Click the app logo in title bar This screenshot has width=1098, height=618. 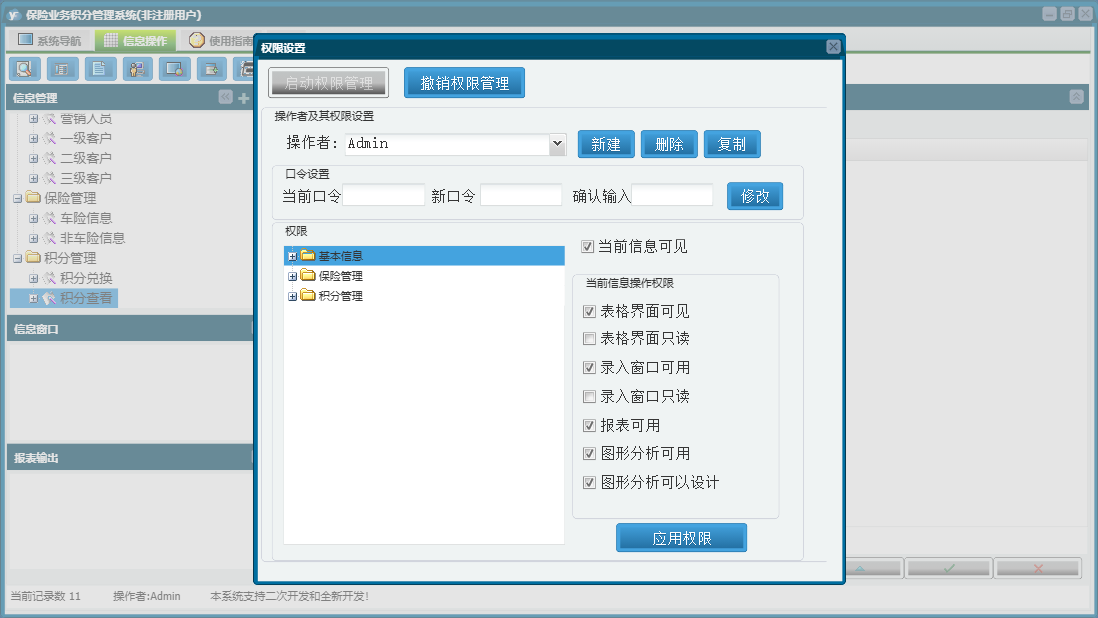pyautogui.click(x=13, y=15)
